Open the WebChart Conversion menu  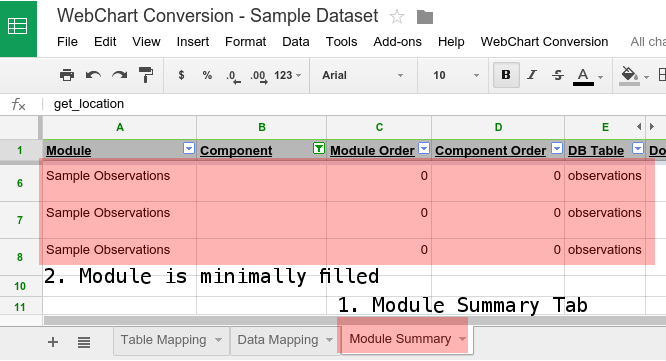pyautogui.click(x=544, y=42)
